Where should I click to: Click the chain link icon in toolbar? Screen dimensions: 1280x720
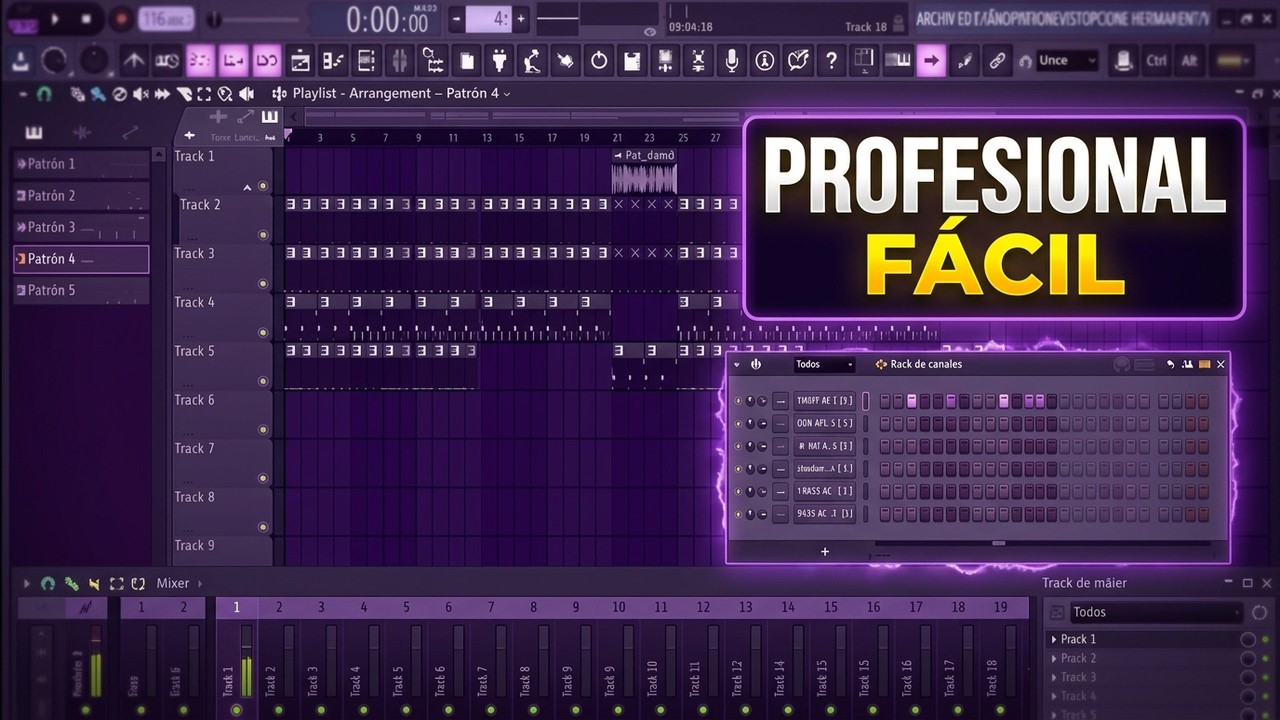click(996, 61)
